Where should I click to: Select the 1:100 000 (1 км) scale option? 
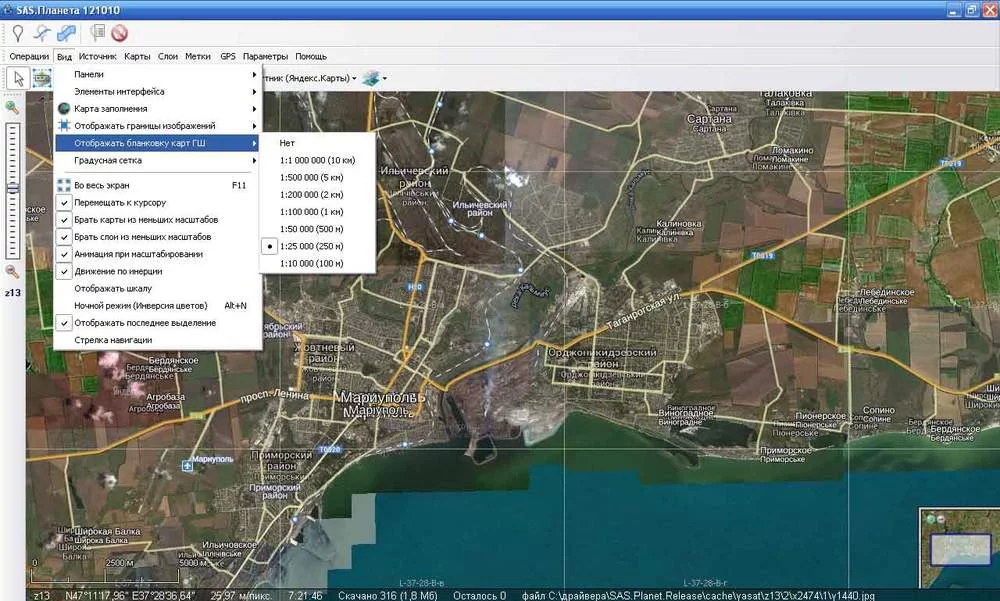coord(311,212)
